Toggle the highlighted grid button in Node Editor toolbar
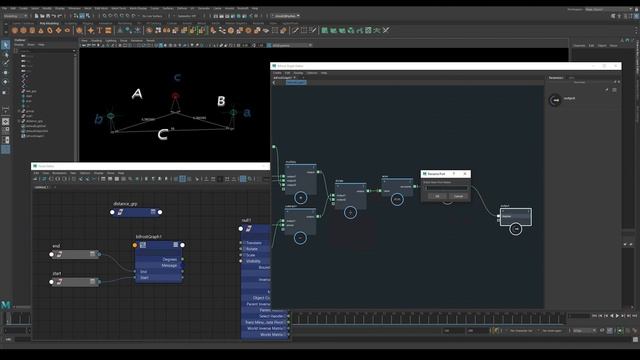This screenshot has width=640, height=360. (x=182, y=179)
